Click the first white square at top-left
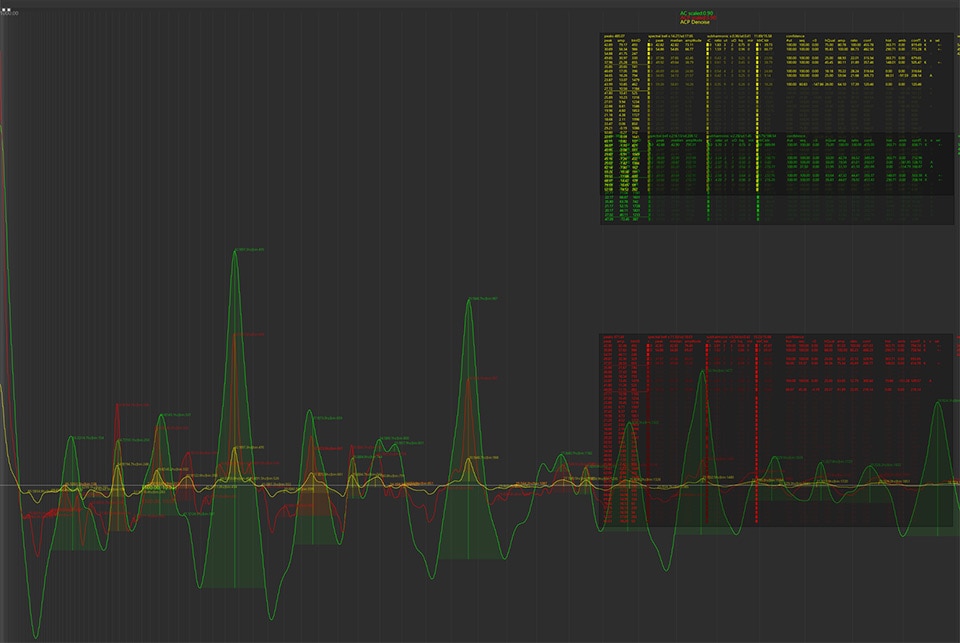Viewport: 960px width, 643px height. click(x=3, y=10)
